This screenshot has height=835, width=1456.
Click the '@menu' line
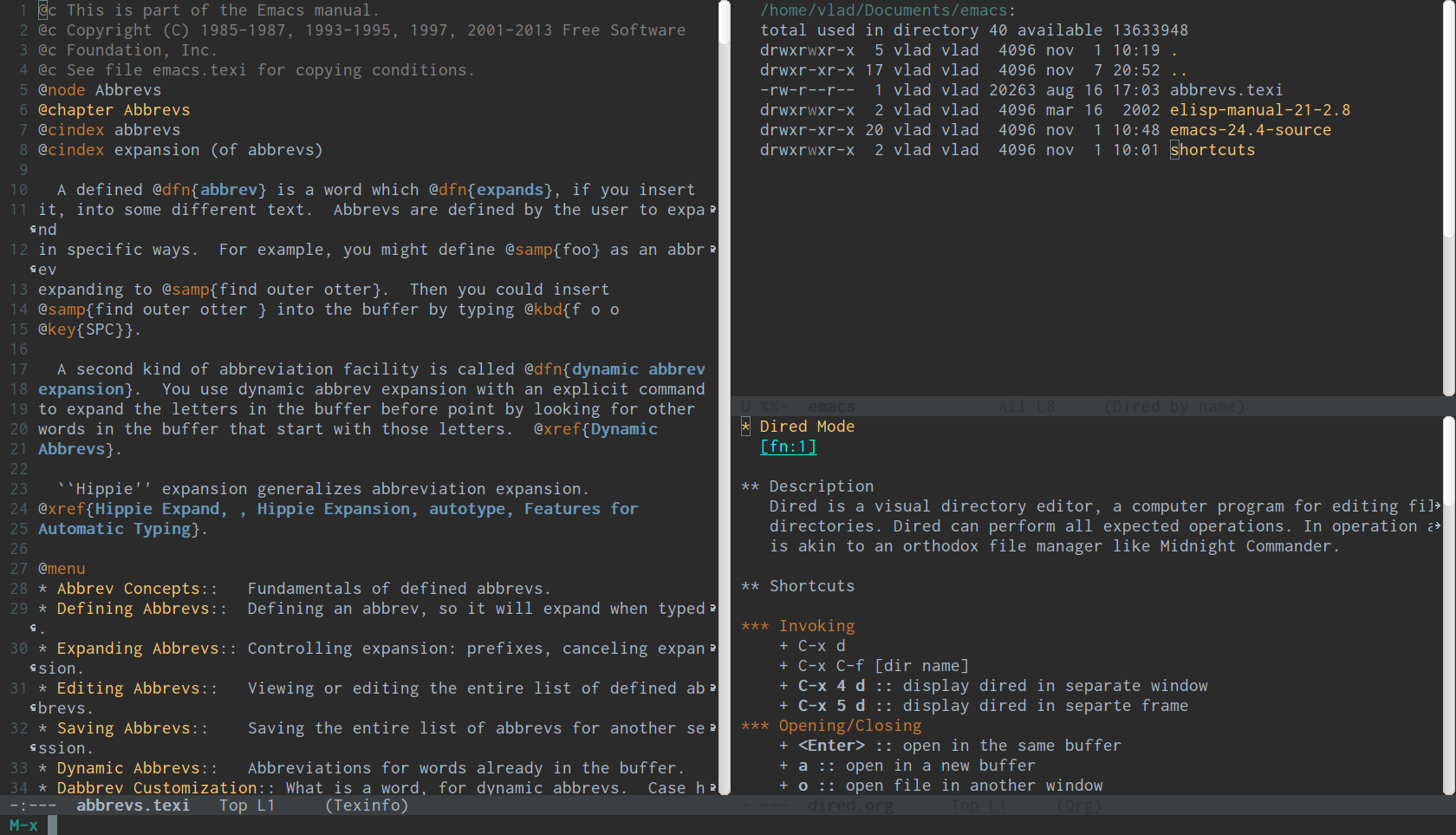click(x=62, y=569)
